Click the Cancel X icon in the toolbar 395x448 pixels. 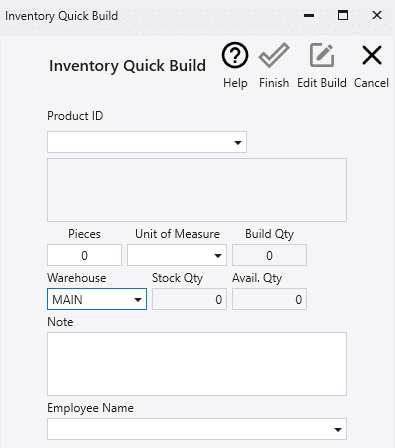(372, 55)
